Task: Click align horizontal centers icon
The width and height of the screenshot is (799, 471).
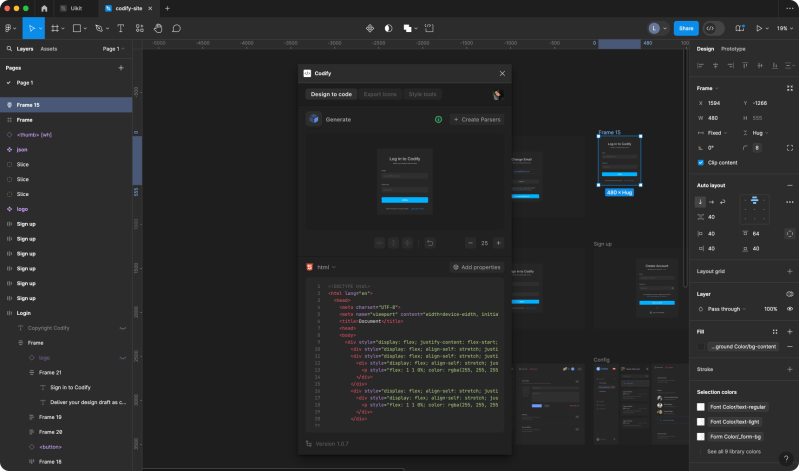Action: (x=715, y=66)
